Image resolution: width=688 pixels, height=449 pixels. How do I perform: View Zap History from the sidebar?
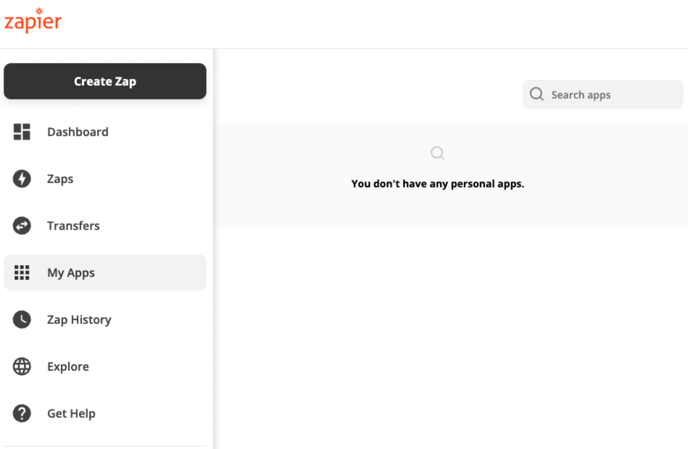coord(105,320)
